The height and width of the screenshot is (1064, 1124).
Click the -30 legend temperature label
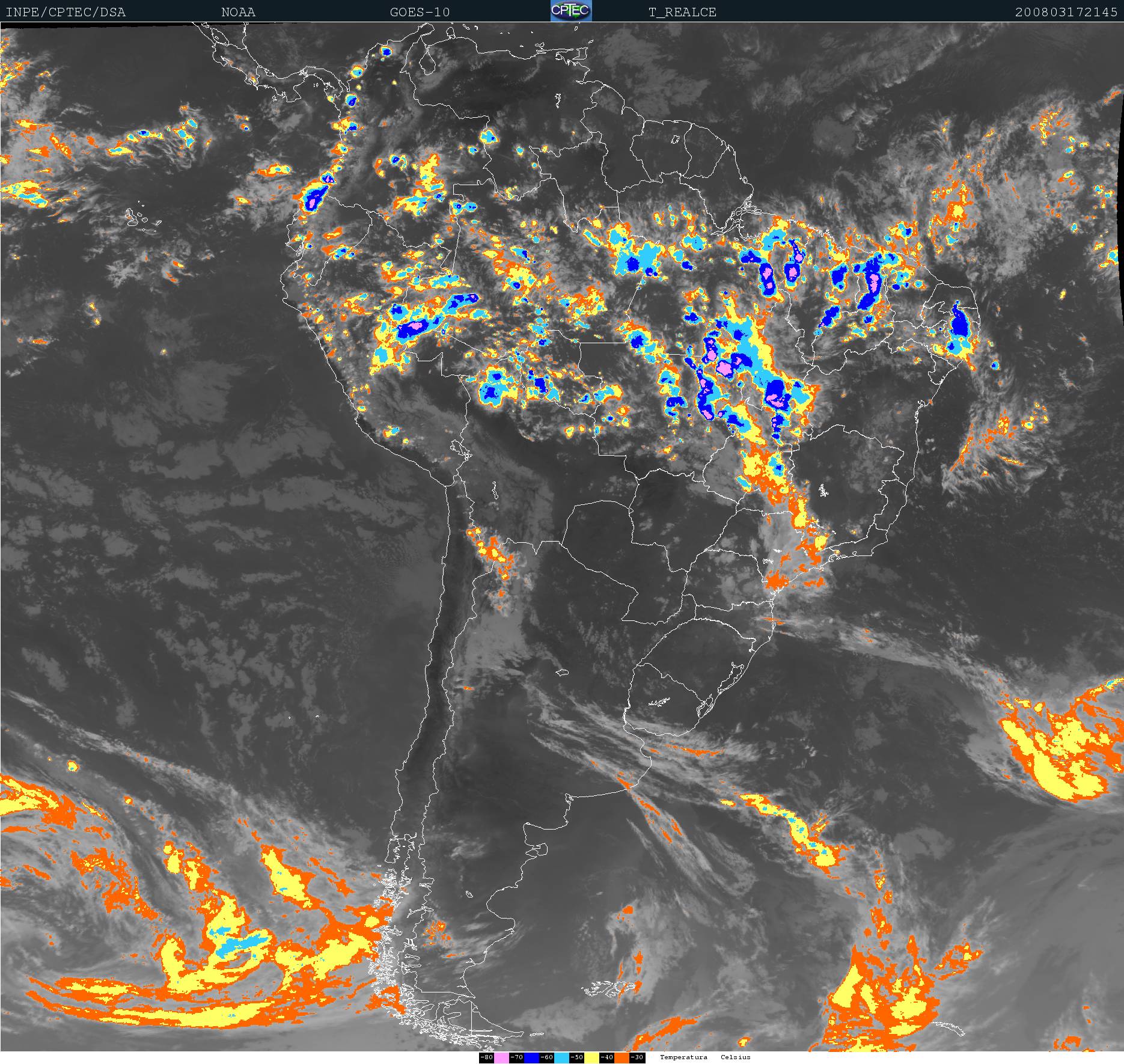coord(637,1057)
